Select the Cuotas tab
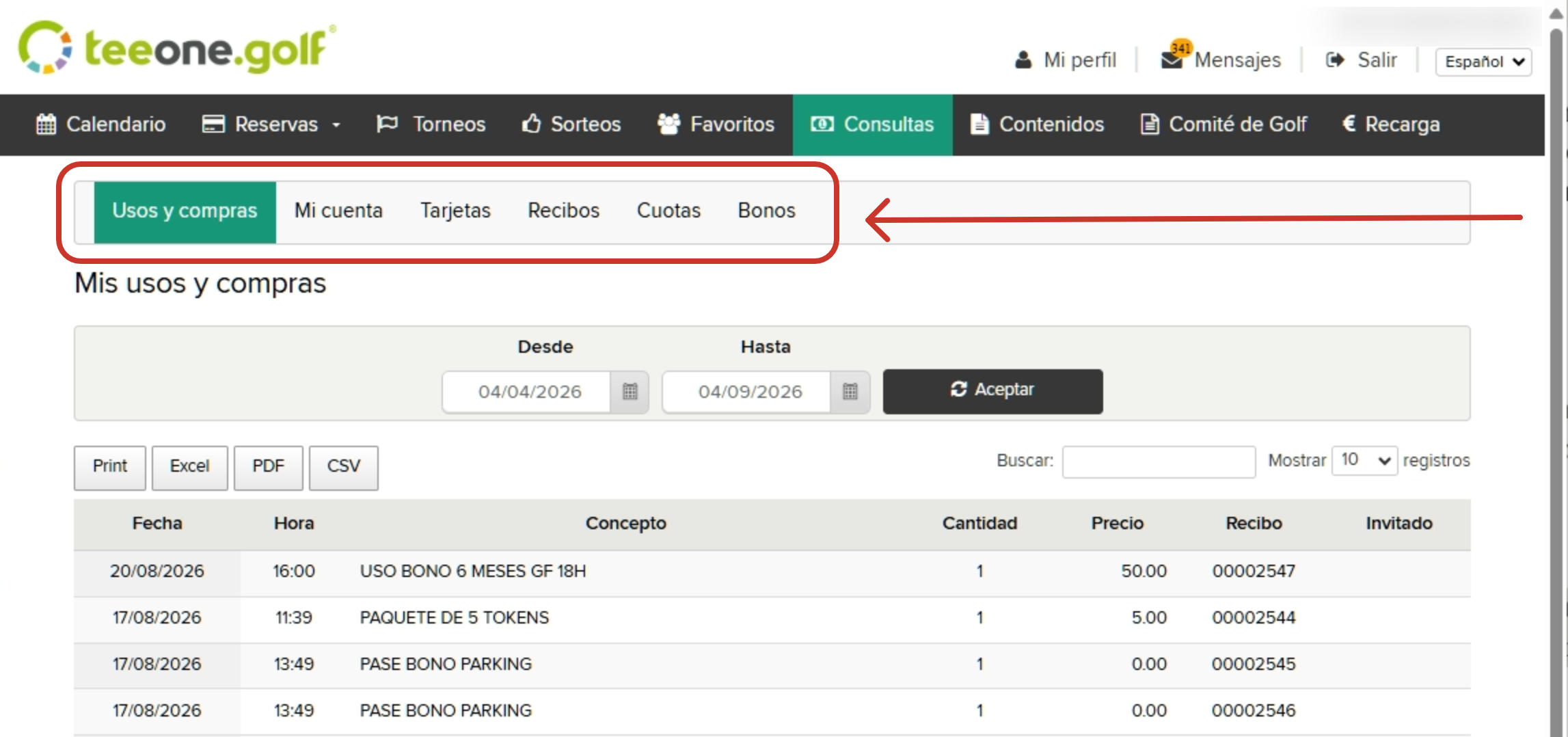 coord(668,211)
